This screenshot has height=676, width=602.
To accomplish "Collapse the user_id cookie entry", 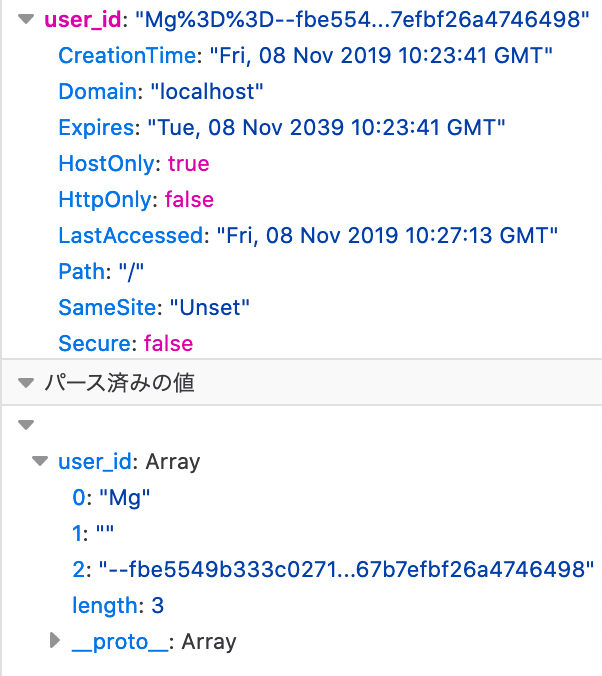I will [x=26, y=19].
